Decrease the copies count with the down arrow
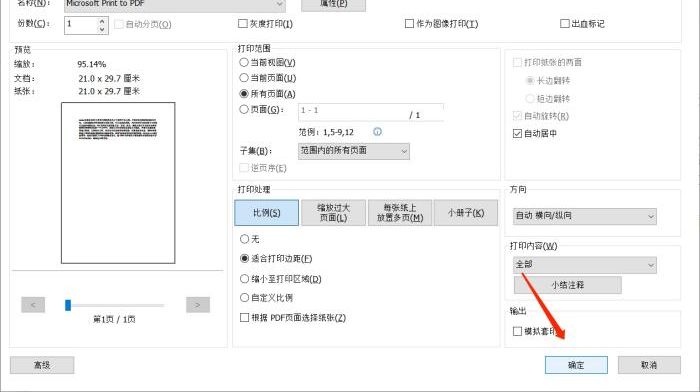700x392 pixels. [x=102, y=29]
